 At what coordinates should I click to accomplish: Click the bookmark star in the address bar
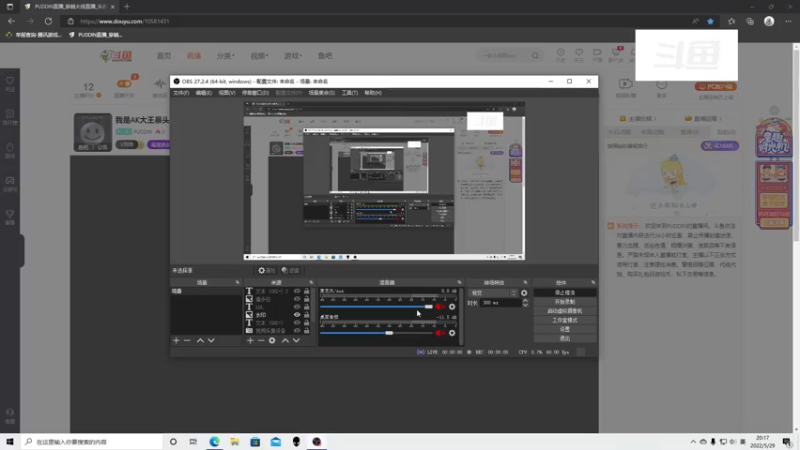coord(710,21)
